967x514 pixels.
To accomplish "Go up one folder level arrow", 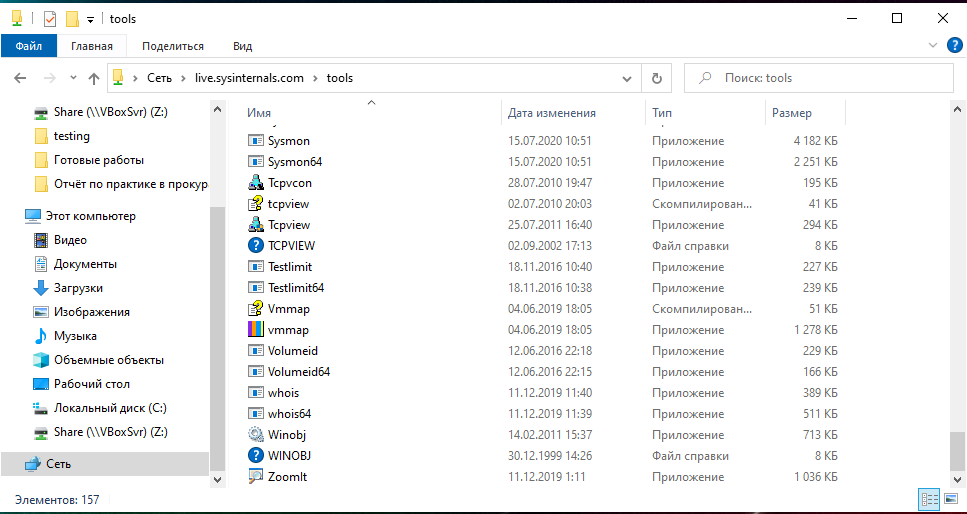I will (94, 78).
